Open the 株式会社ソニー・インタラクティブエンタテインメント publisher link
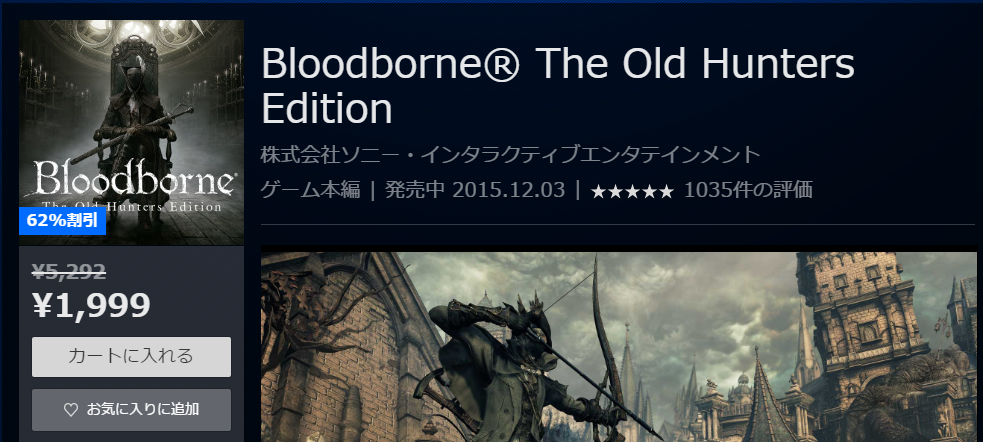The image size is (983, 442). [x=510, y=154]
